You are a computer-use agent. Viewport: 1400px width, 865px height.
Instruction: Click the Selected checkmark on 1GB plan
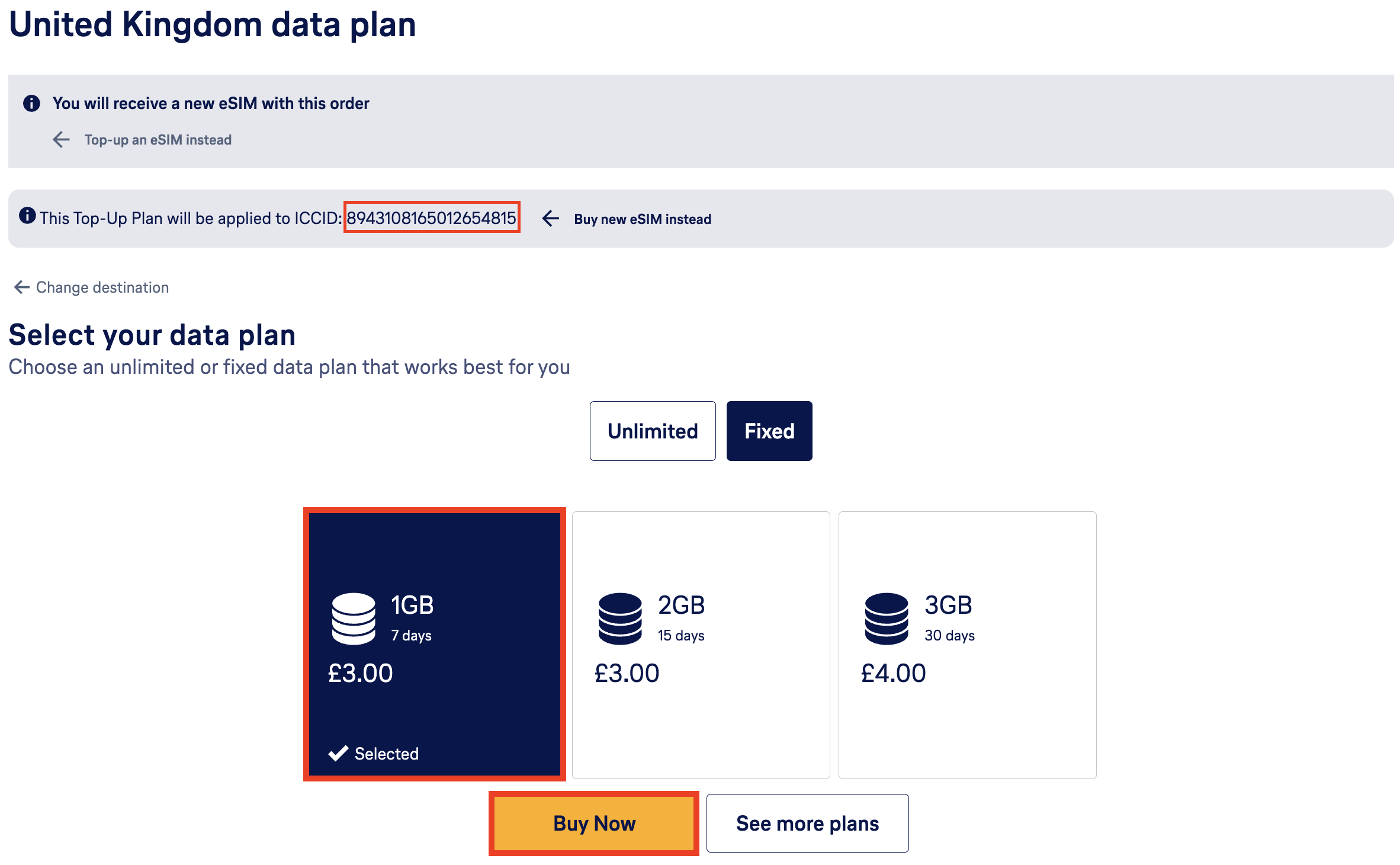click(338, 754)
